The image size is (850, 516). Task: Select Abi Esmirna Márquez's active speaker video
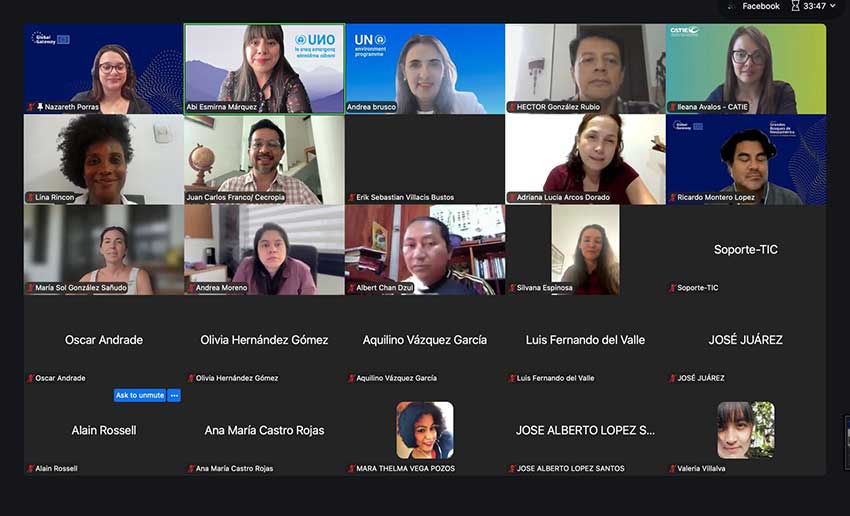[265, 69]
